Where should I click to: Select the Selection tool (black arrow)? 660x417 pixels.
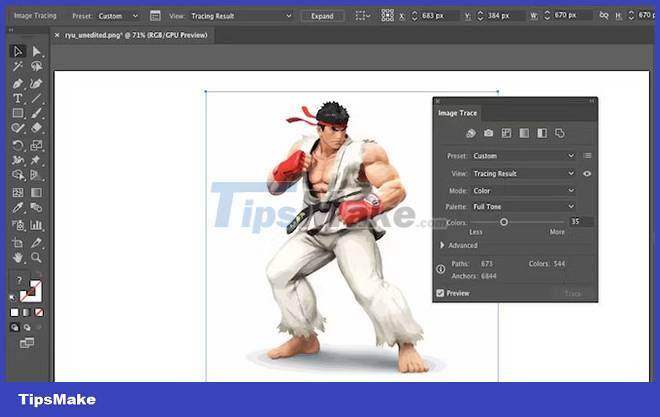tap(18, 51)
